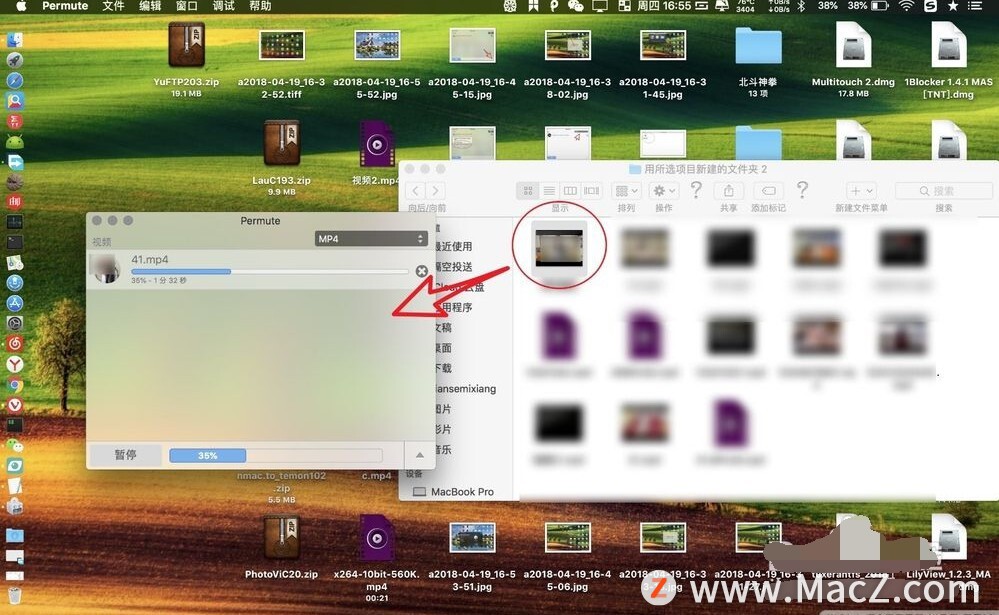Image resolution: width=999 pixels, height=615 pixels.
Task: Click the Bluetooth menu bar icon
Action: pyautogui.click(x=801, y=6)
